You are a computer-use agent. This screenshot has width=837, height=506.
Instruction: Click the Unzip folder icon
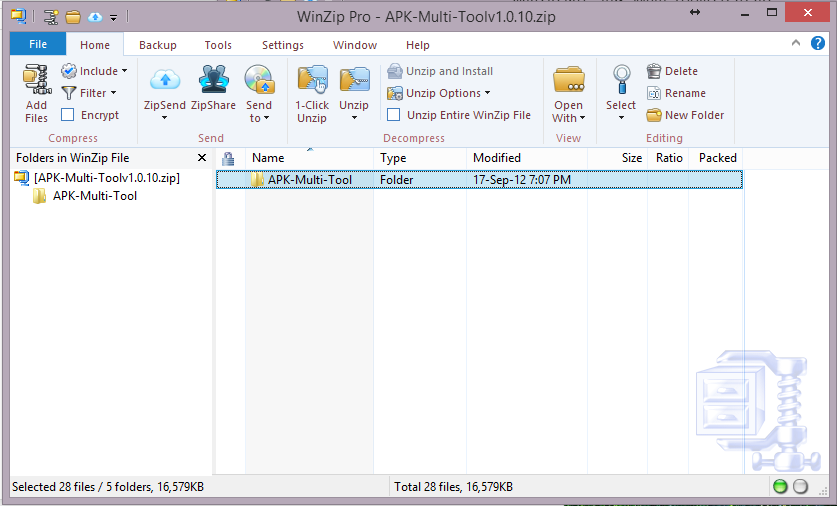click(354, 80)
